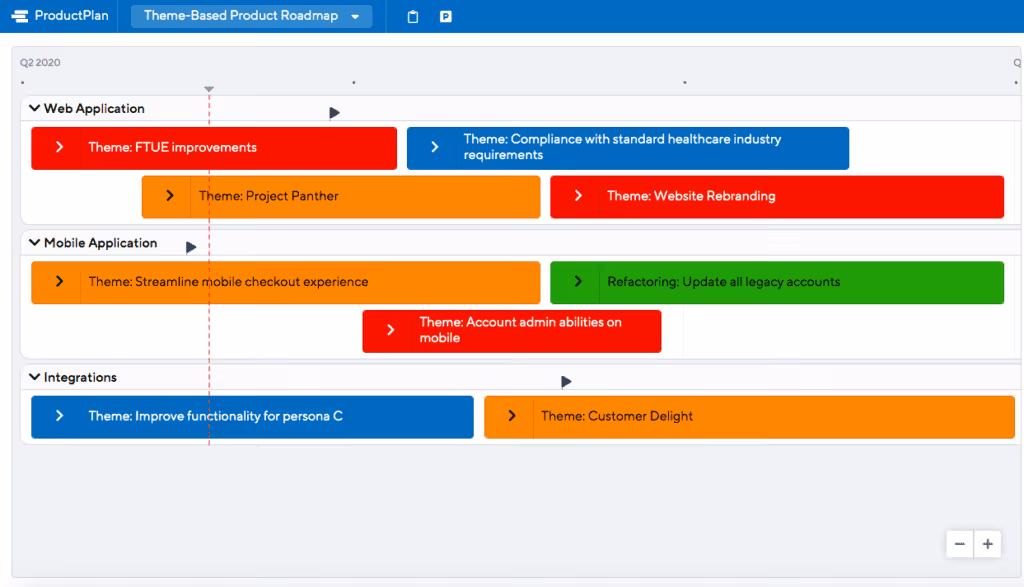The height and width of the screenshot is (587, 1024).
Task: Select the Theme: Improve functionality for persona C bar
Action: (x=251, y=417)
